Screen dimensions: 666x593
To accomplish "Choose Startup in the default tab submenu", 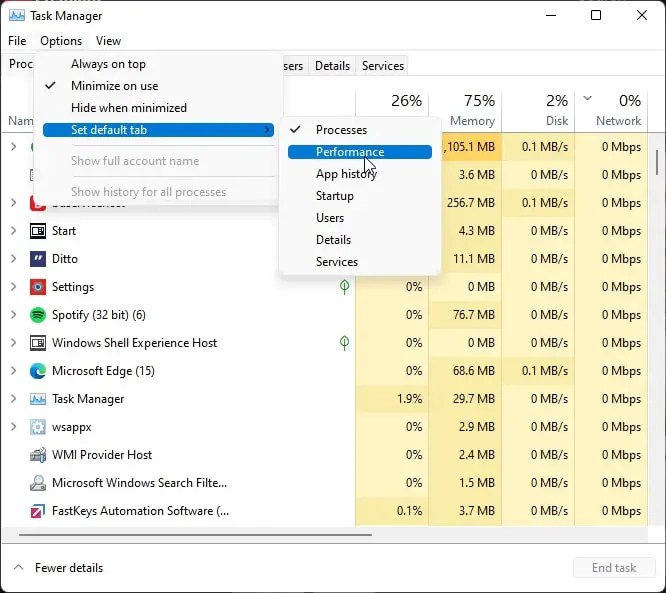I will click(334, 196).
